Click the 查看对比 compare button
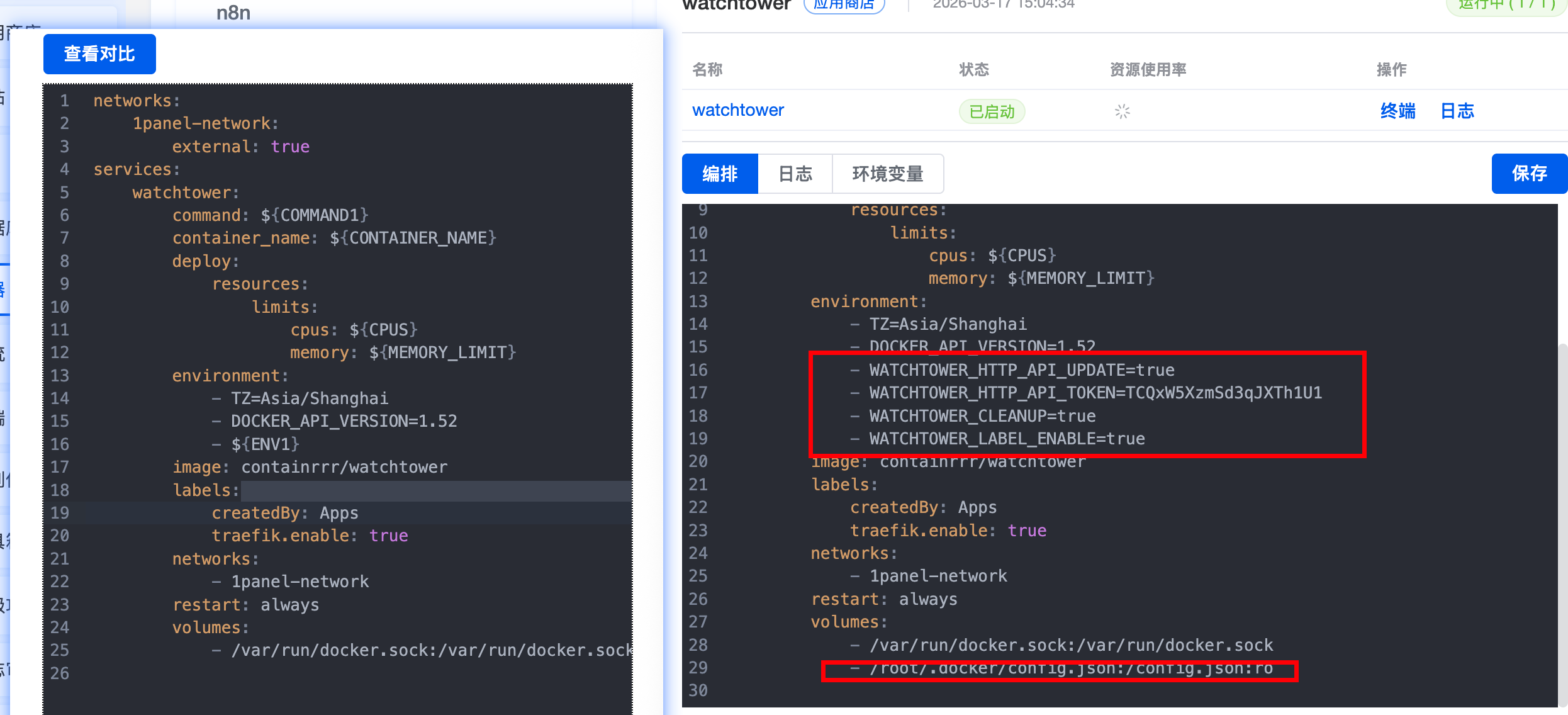1568x715 pixels. [x=99, y=54]
